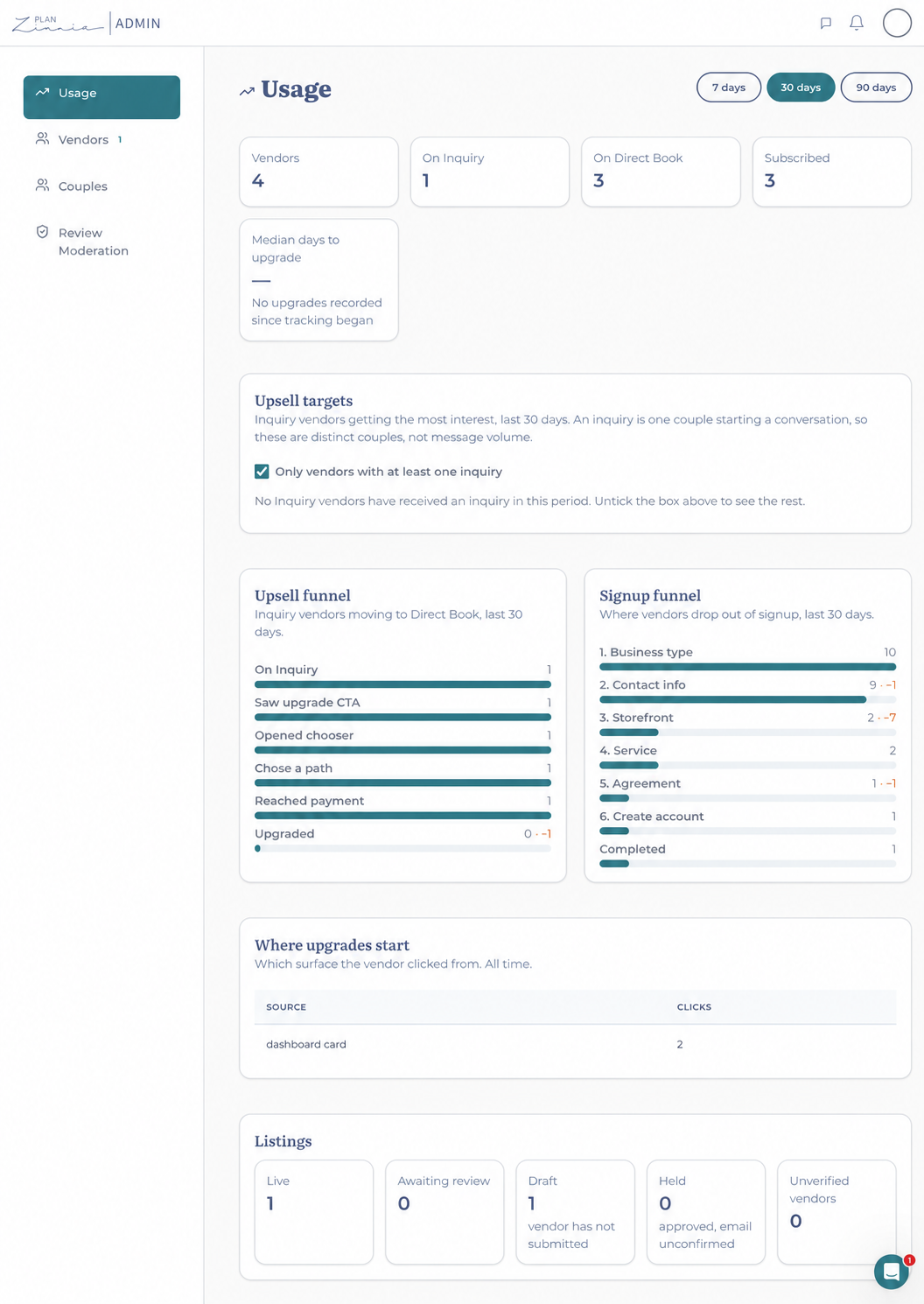The image size is (924, 1304).
Task: Click the Contact info progress bar
Action: pyautogui.click(x=747, y=699)
